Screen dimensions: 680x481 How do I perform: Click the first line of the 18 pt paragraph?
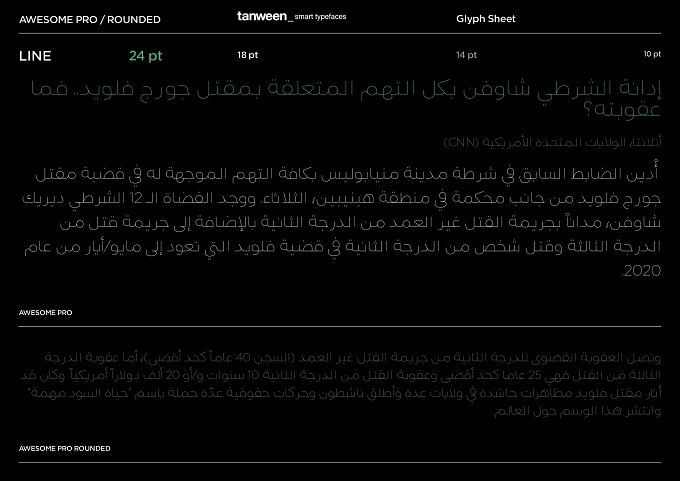coord(347,173)
